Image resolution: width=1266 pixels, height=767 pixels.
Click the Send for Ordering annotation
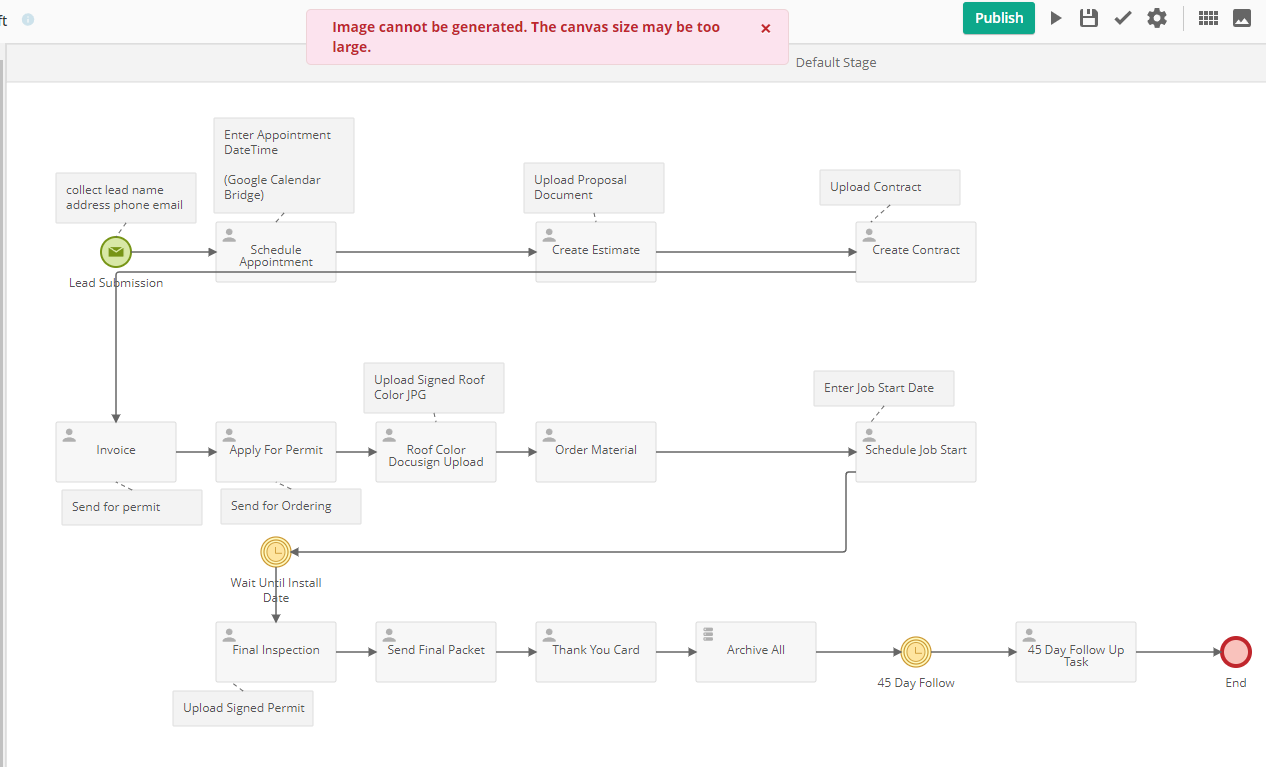(291, 506)
